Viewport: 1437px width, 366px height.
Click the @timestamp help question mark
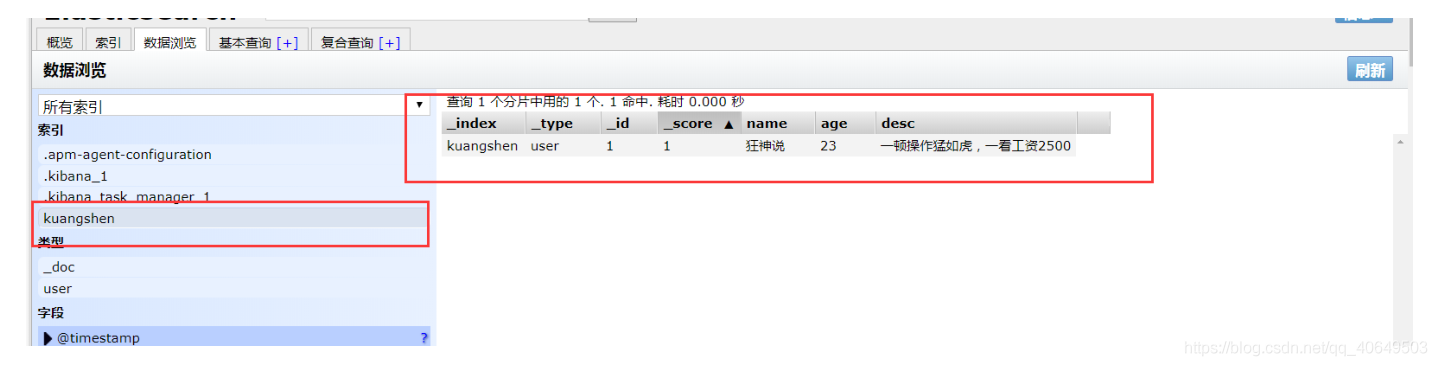click(x=424, y=338)
